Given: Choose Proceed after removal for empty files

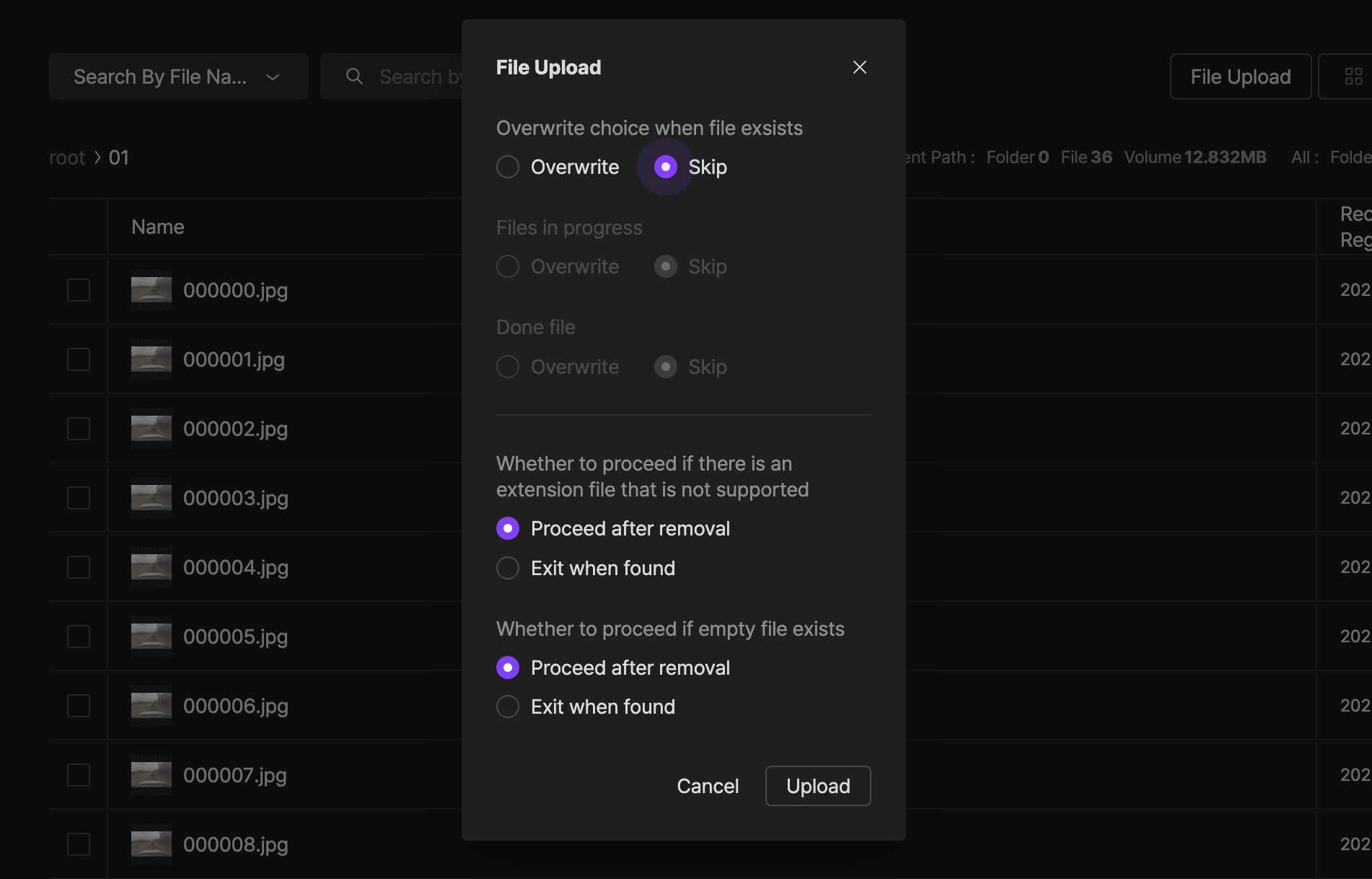Looking at the screenshot, I should click(x=508, y=668).
